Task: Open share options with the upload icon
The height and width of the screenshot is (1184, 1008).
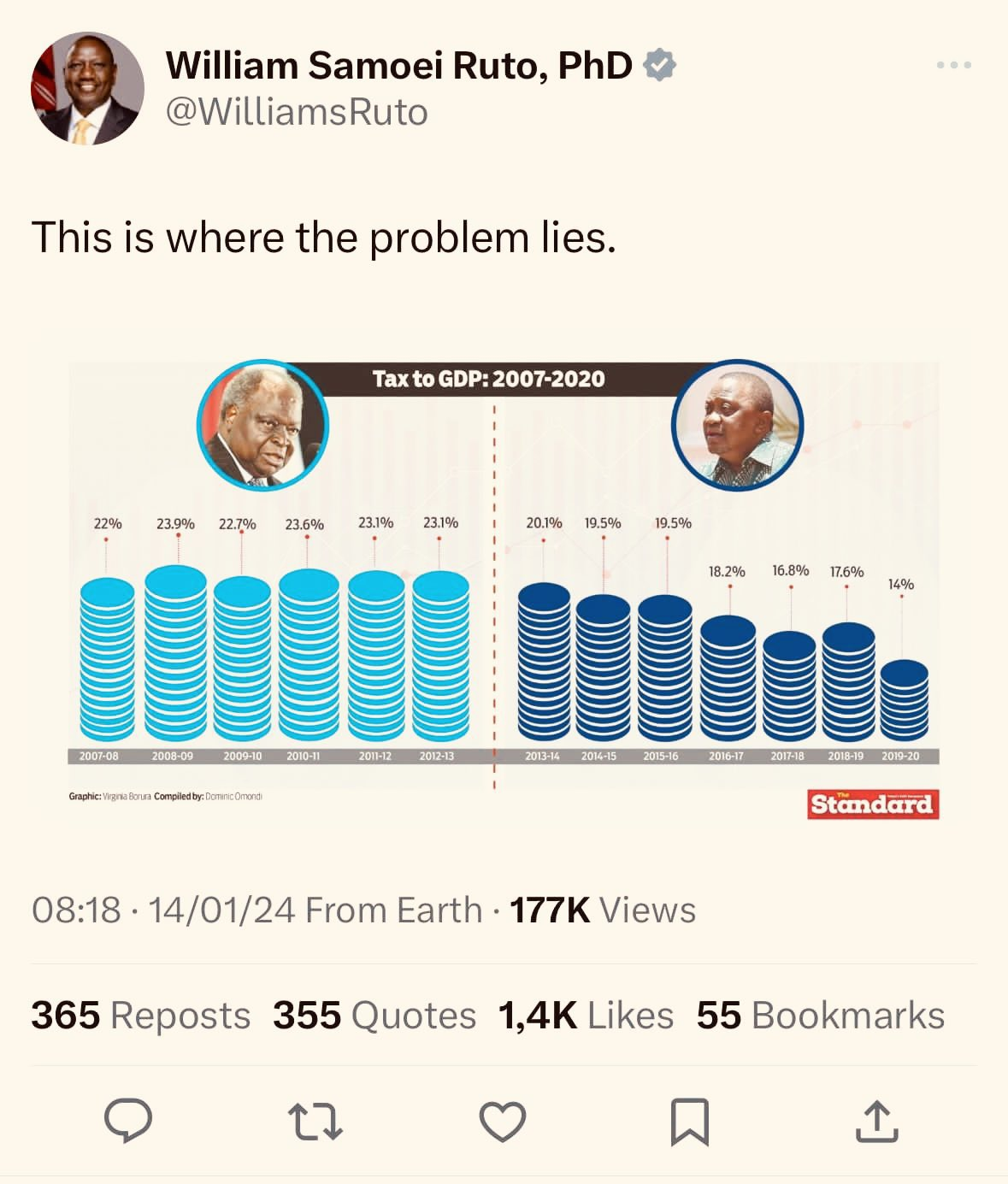Action: pos(877,1122)
